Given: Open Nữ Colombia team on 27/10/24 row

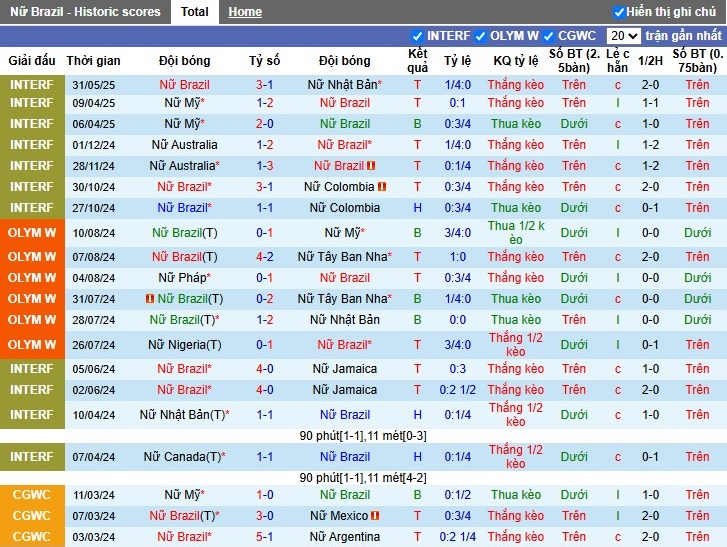Looking at the screenshot, I should tap(344, 208).
